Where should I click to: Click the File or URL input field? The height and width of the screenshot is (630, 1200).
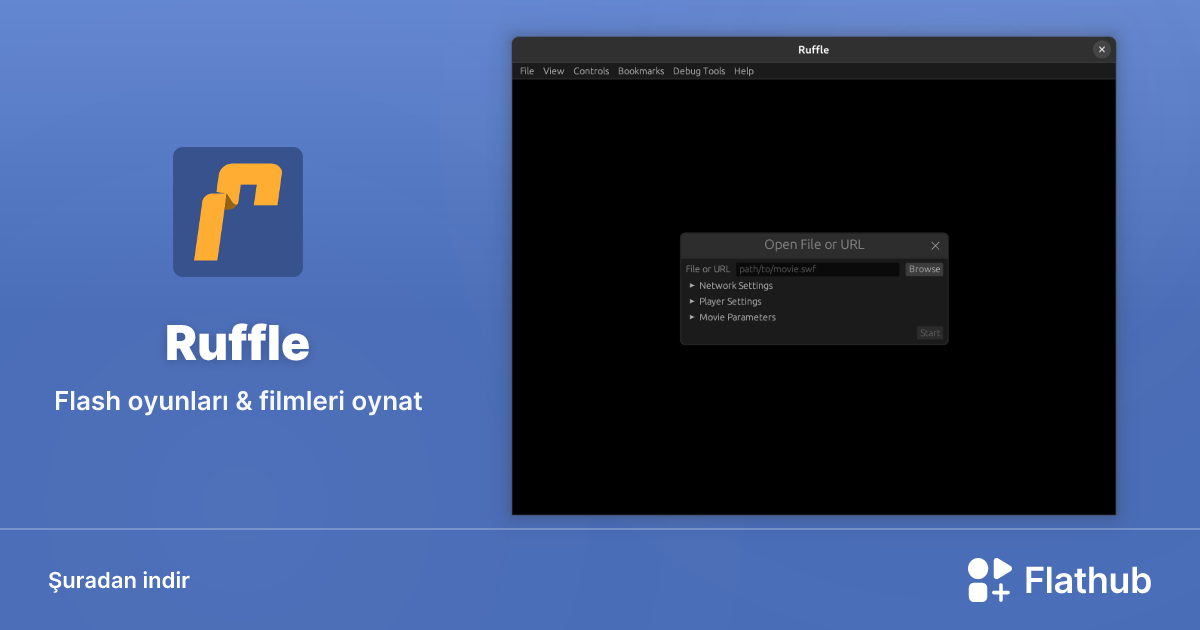[817, 268]
